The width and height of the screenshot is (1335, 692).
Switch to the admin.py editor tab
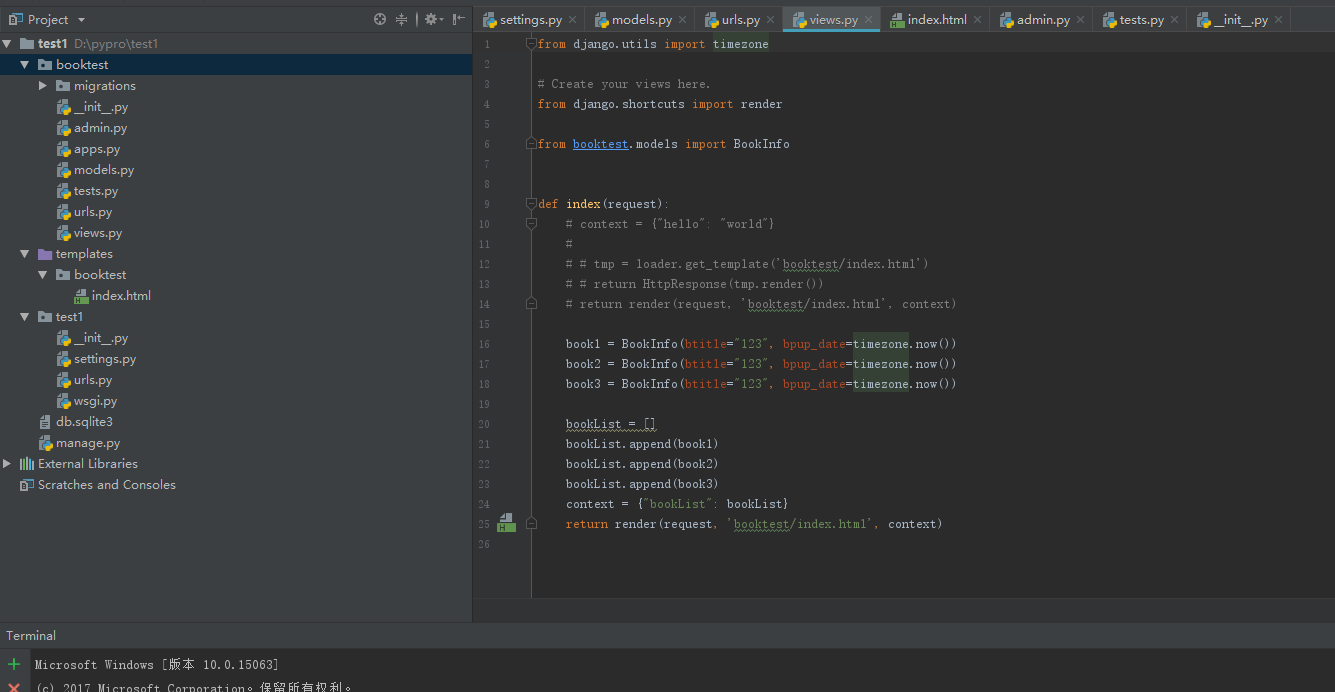click(1043, 20)
